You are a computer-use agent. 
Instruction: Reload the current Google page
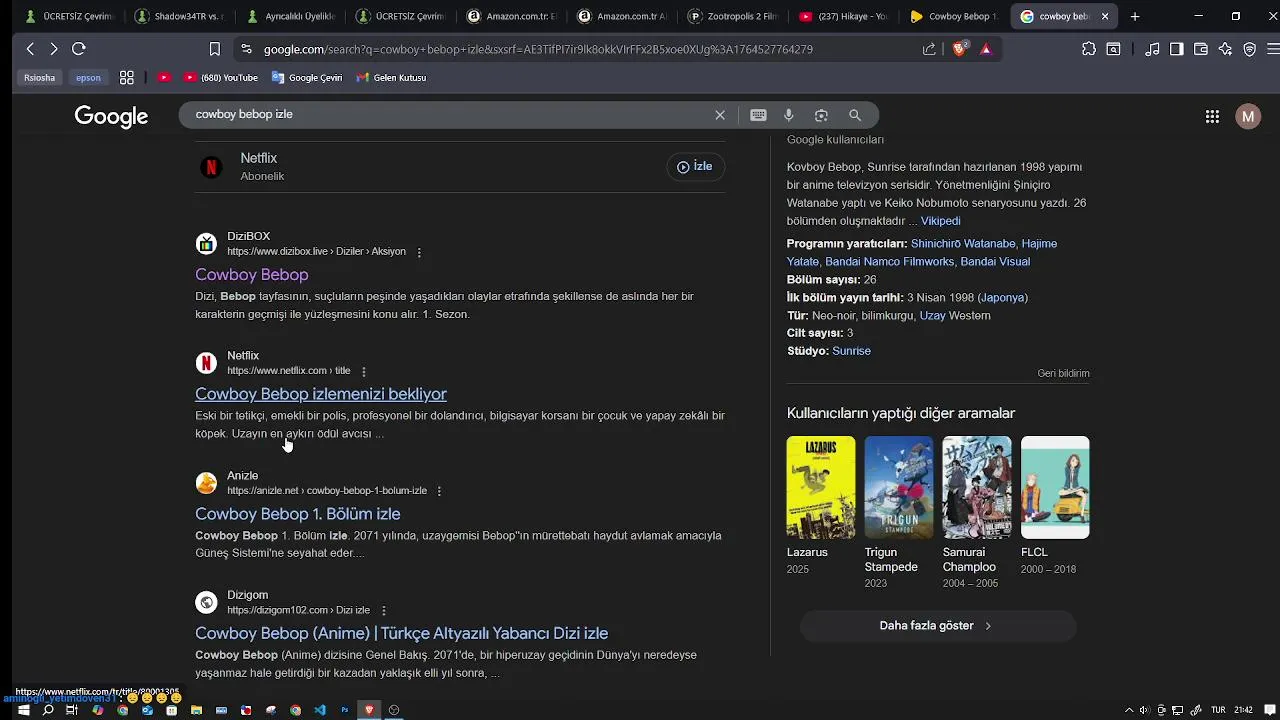79,49
